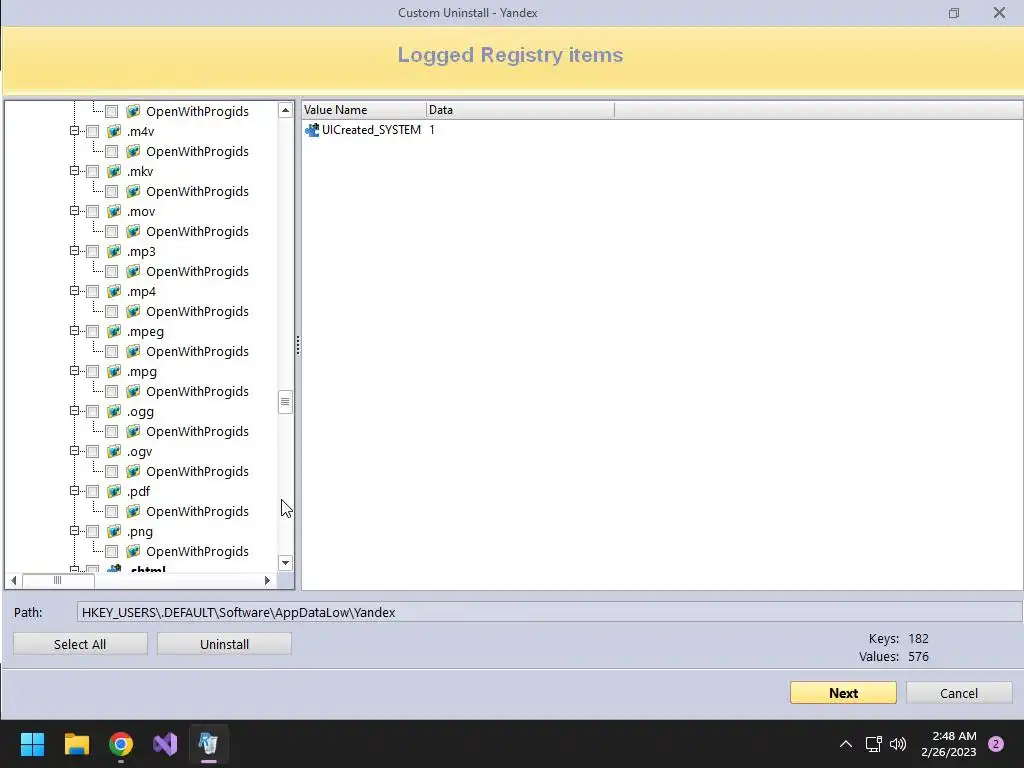The width and height of the screenshot is (1024, 768).
Task: Collapse the .mkv tree node
Action: click(x=74, y=170)
